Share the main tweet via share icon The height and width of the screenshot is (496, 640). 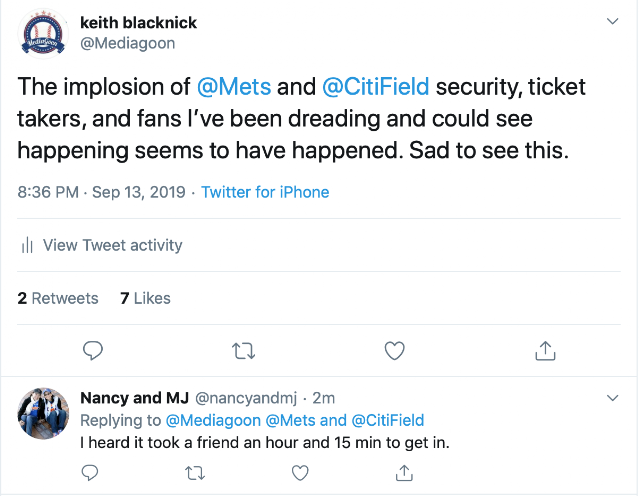click(x=545, y=351)
